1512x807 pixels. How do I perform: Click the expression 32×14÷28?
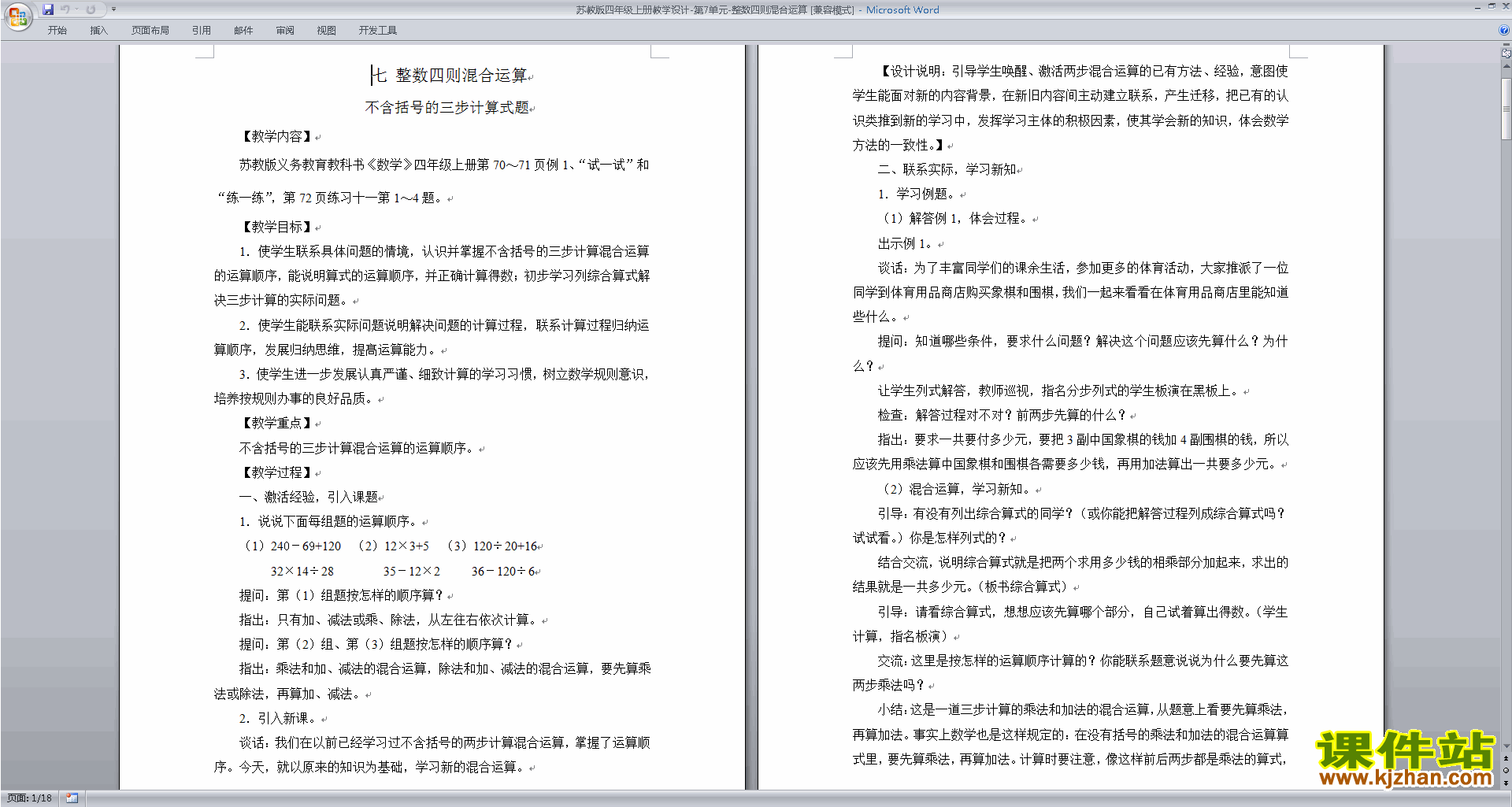click(x=302, y=571)
